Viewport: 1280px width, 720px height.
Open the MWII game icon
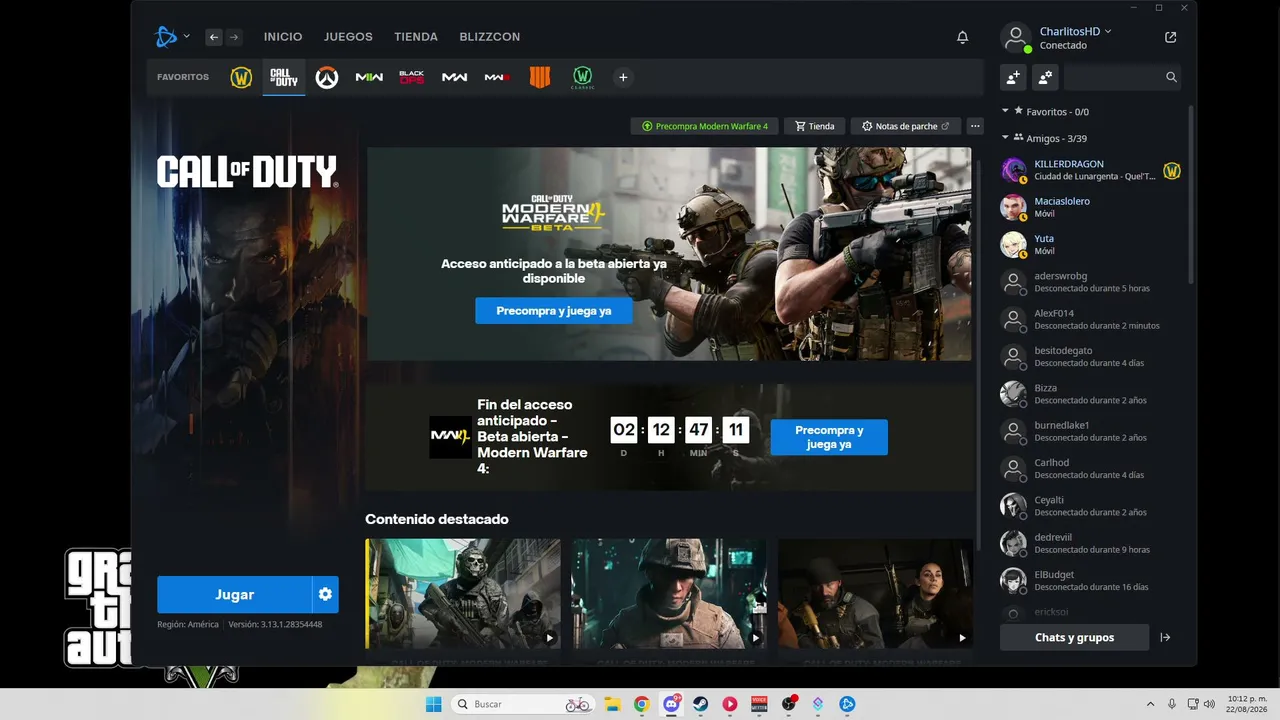pyautogui.click(x=369, y=77)
